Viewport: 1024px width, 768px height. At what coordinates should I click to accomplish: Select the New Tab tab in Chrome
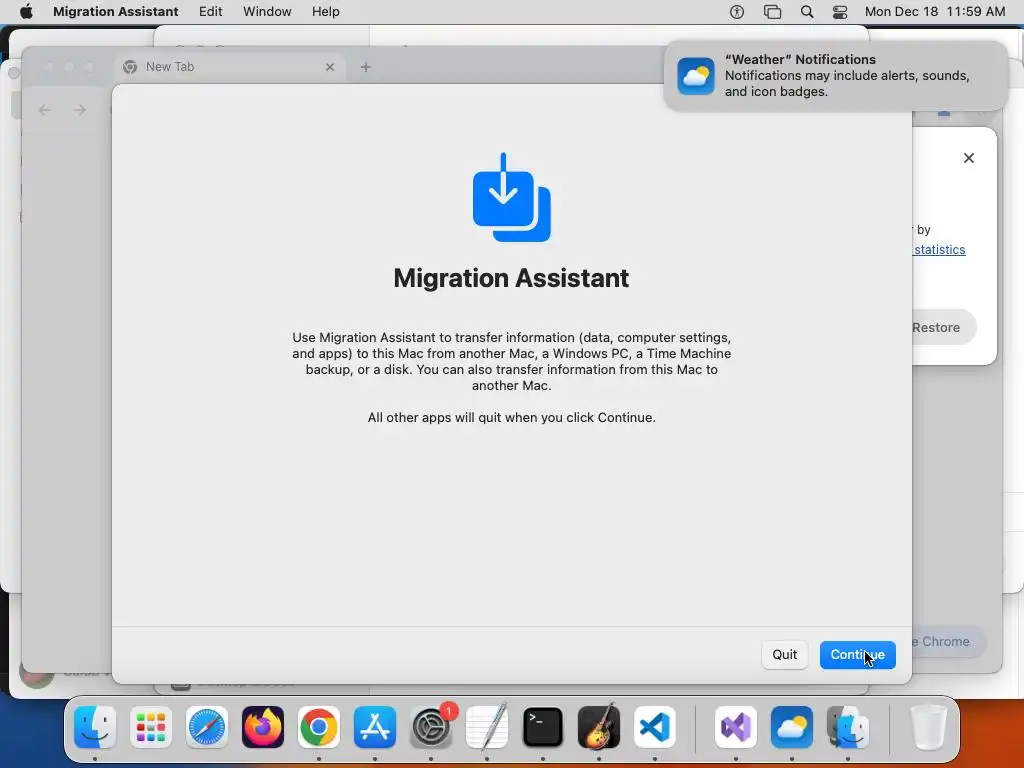229,67
